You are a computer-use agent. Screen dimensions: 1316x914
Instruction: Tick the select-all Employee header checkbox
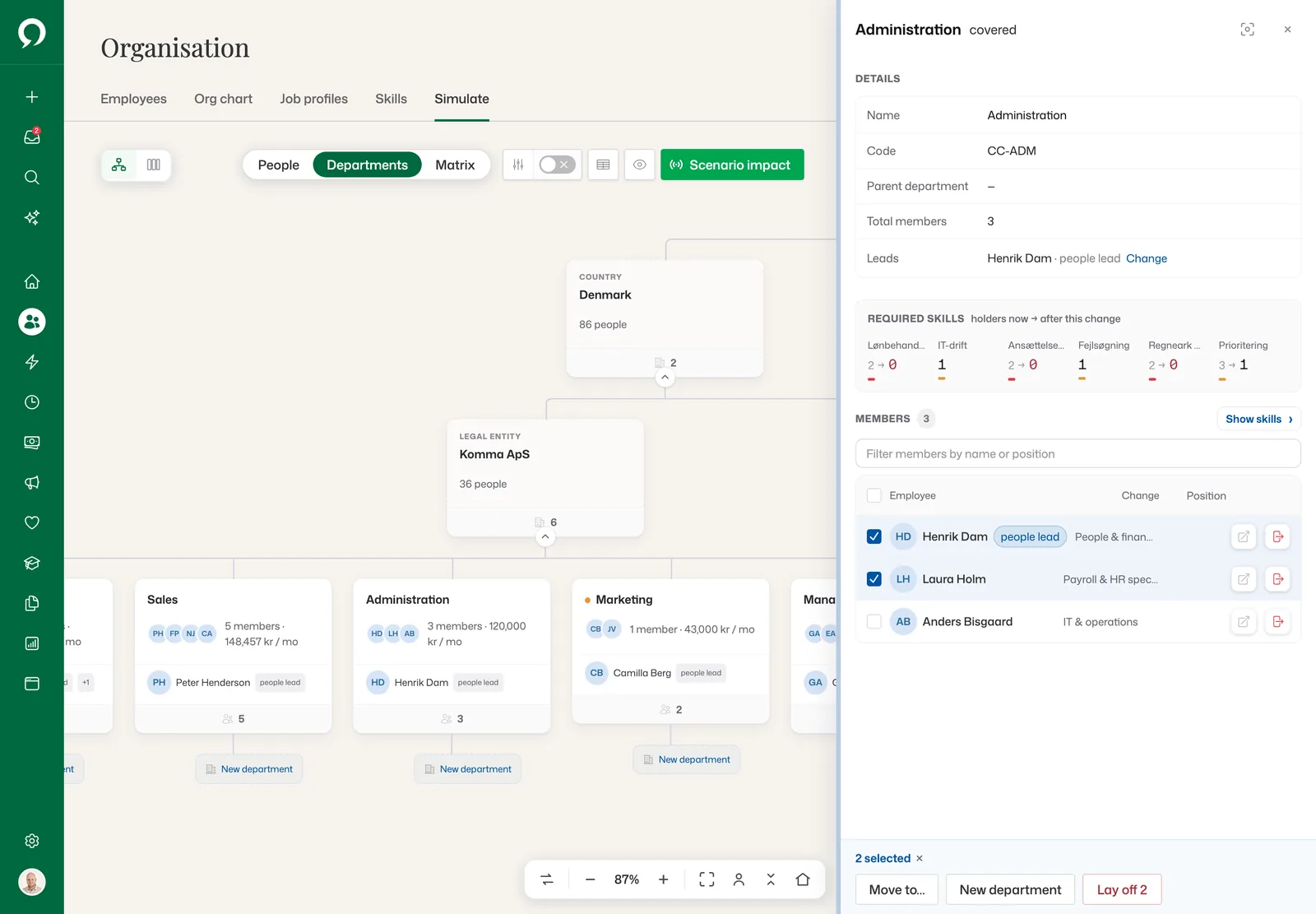(x=874, y=495)
